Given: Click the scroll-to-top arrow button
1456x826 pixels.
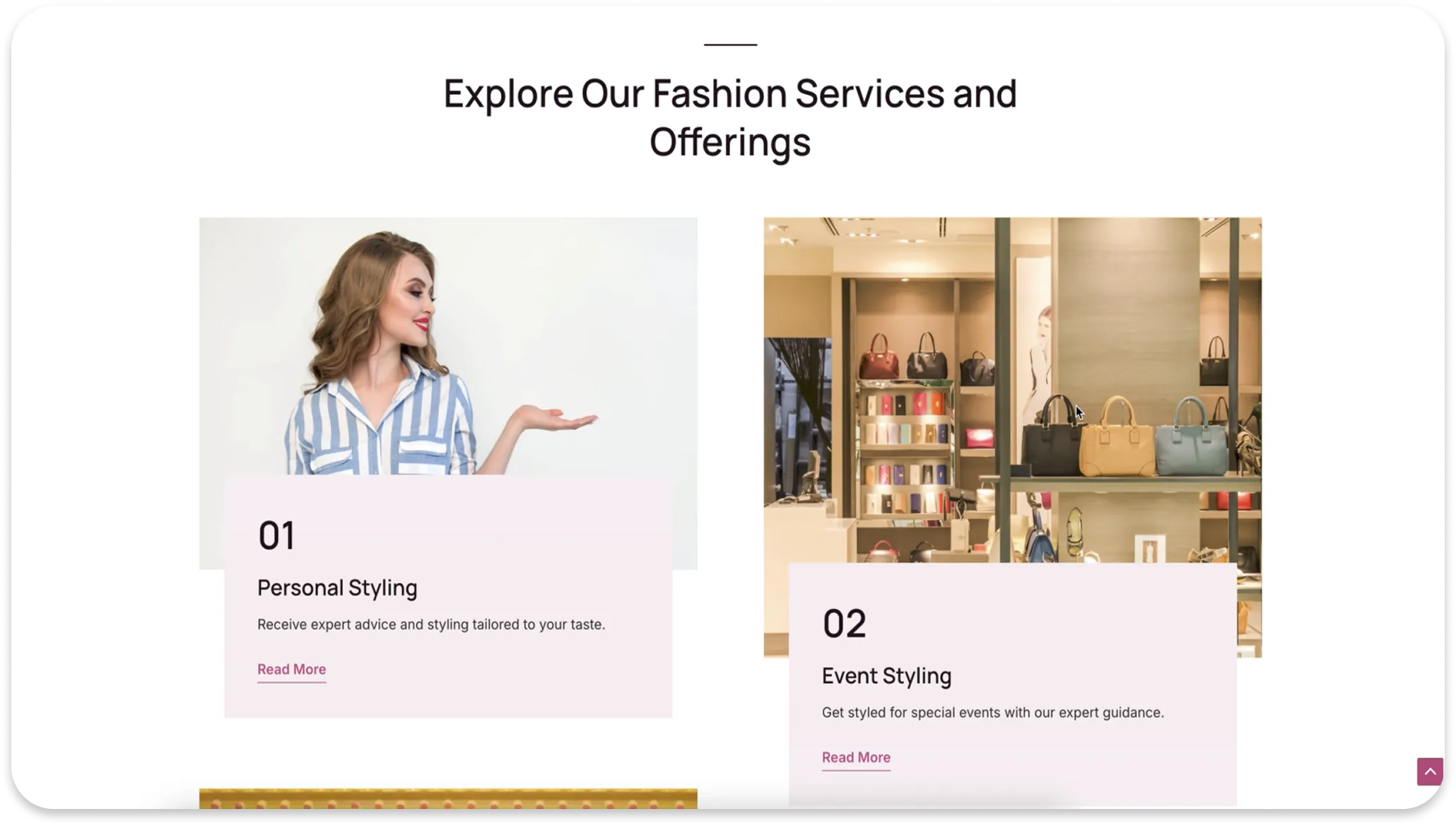Looking at the screenshot, I should point(1429,772).
